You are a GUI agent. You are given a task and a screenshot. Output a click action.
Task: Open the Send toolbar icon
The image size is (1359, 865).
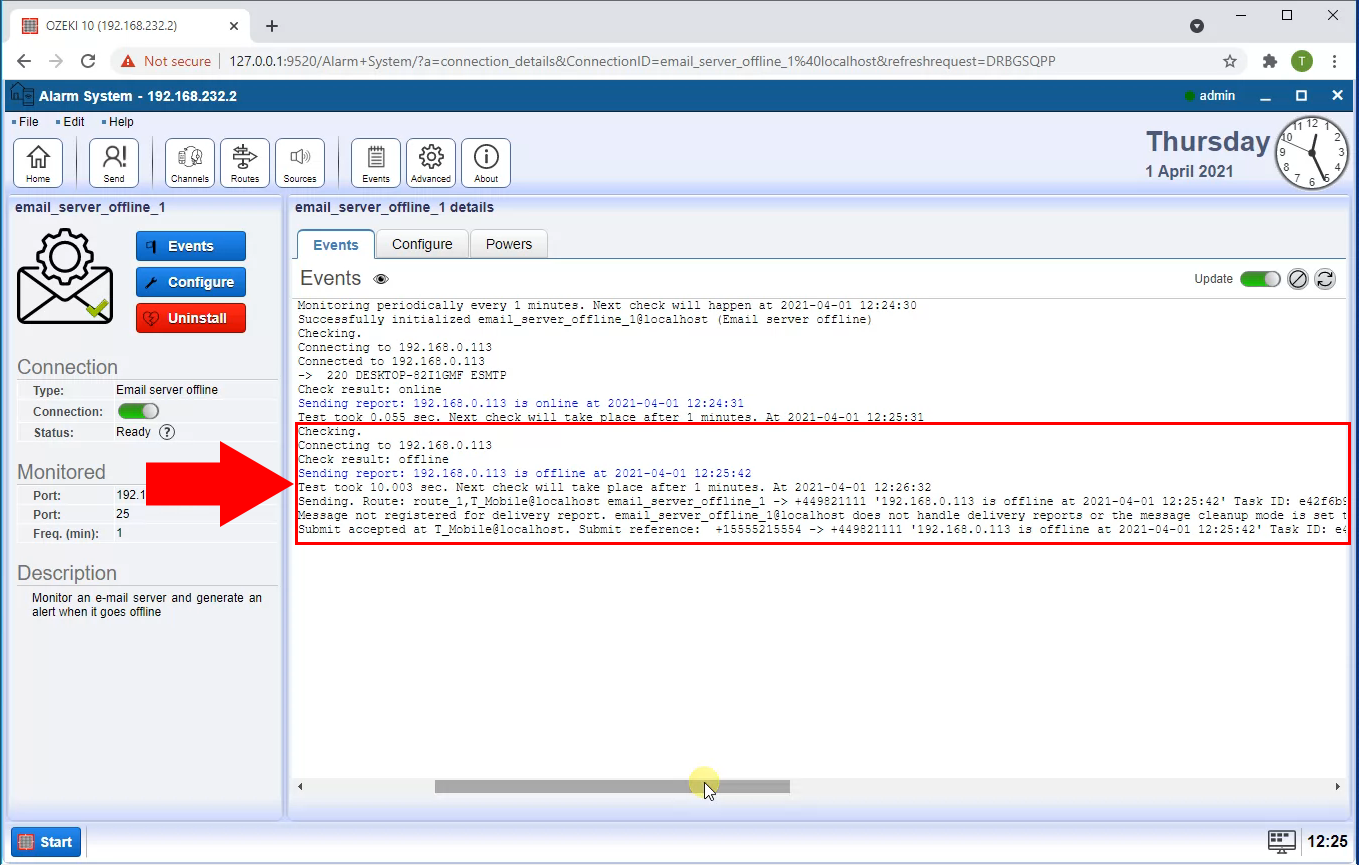pos(114,162)
